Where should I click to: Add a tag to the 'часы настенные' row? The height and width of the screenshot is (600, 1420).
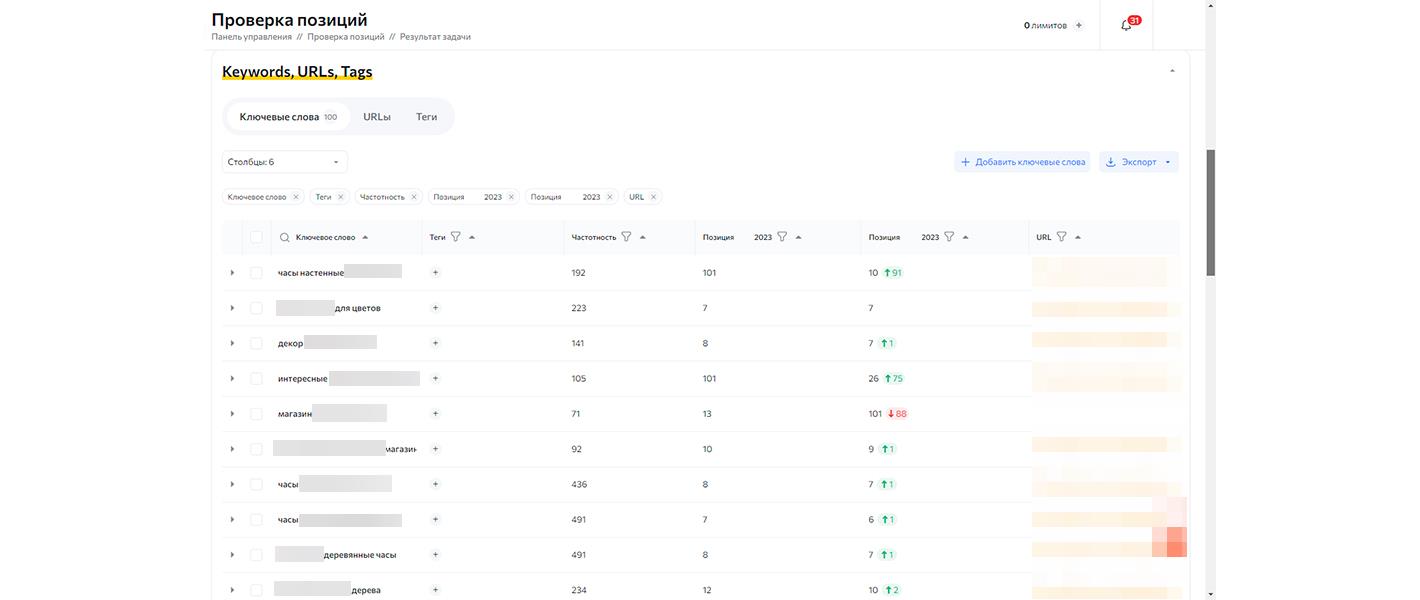435,272
